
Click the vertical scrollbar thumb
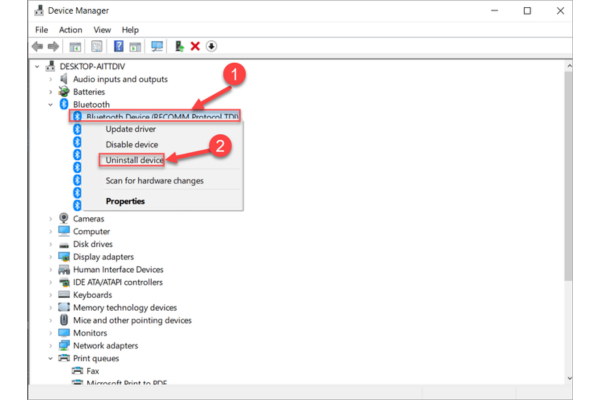click(x=569, y=176)
